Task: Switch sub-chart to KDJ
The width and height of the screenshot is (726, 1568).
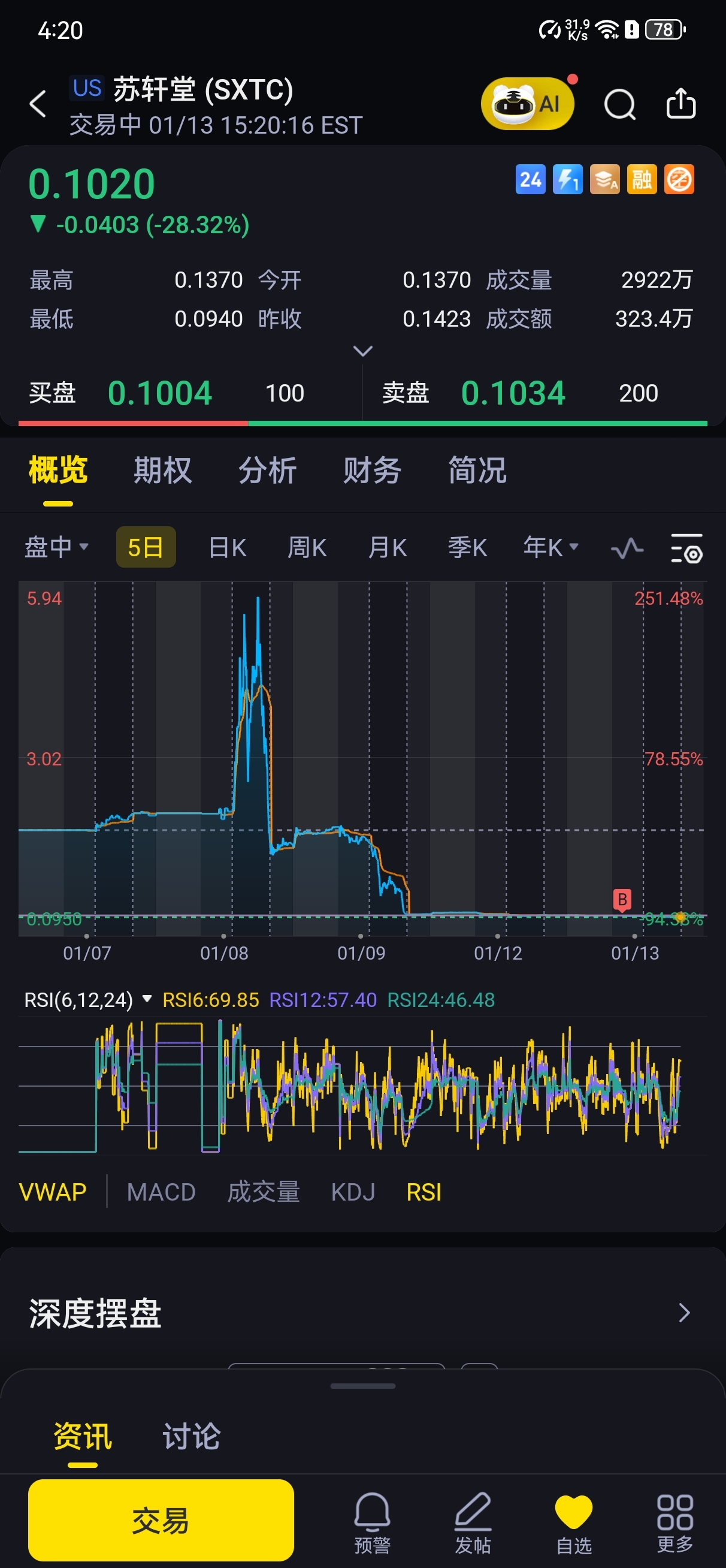Action: click(x=352, y=1192)
